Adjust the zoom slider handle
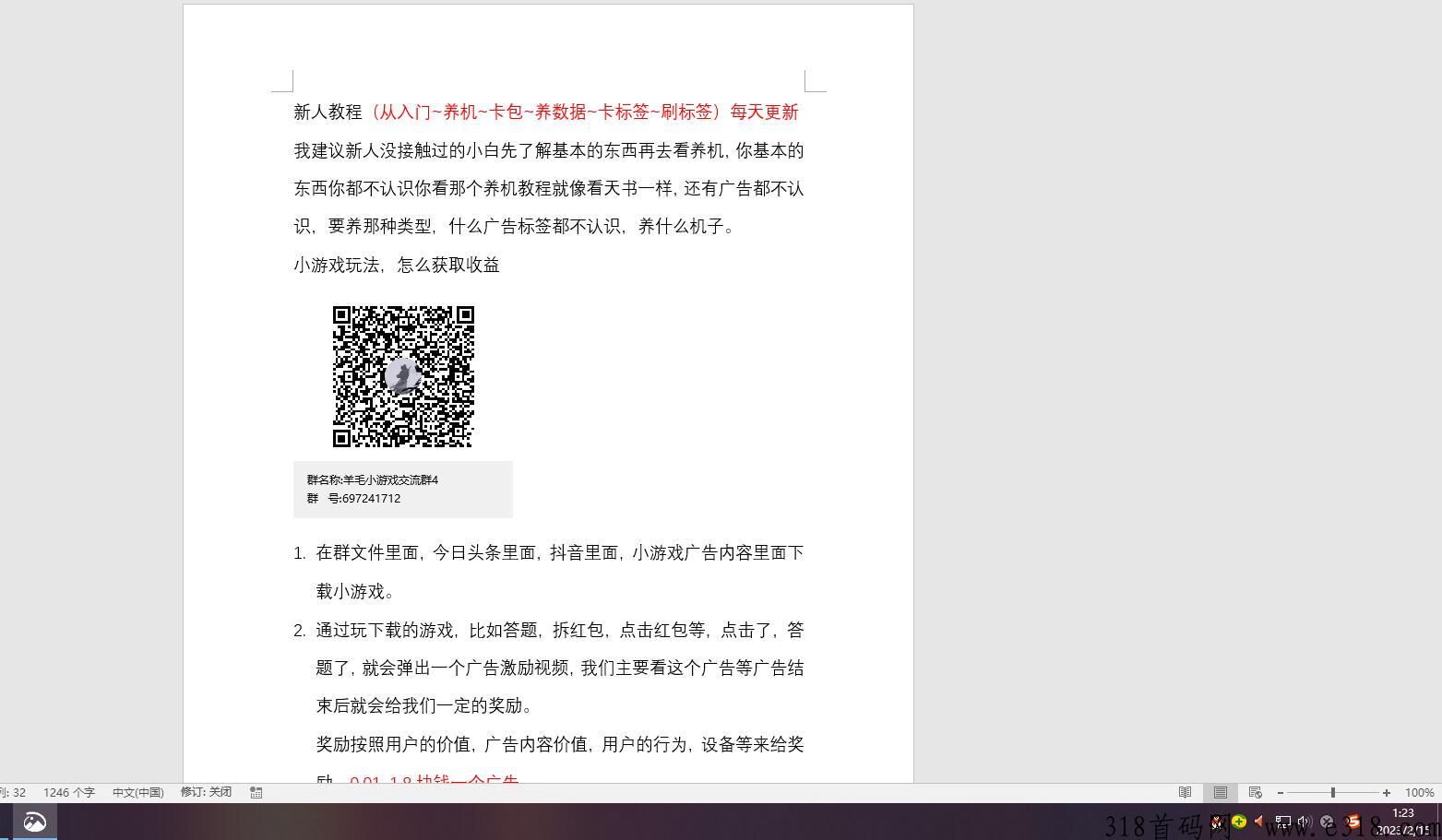Image resolution: width=1442 pixels, height=840 pixels. [1333, 793]
